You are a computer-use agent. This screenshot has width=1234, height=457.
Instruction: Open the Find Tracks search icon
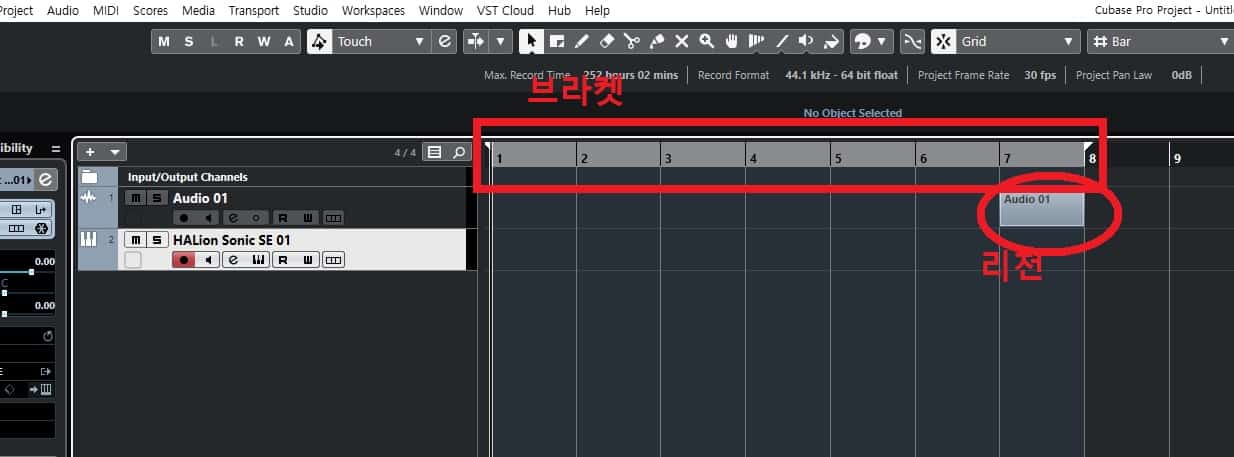tap(458, 152)
